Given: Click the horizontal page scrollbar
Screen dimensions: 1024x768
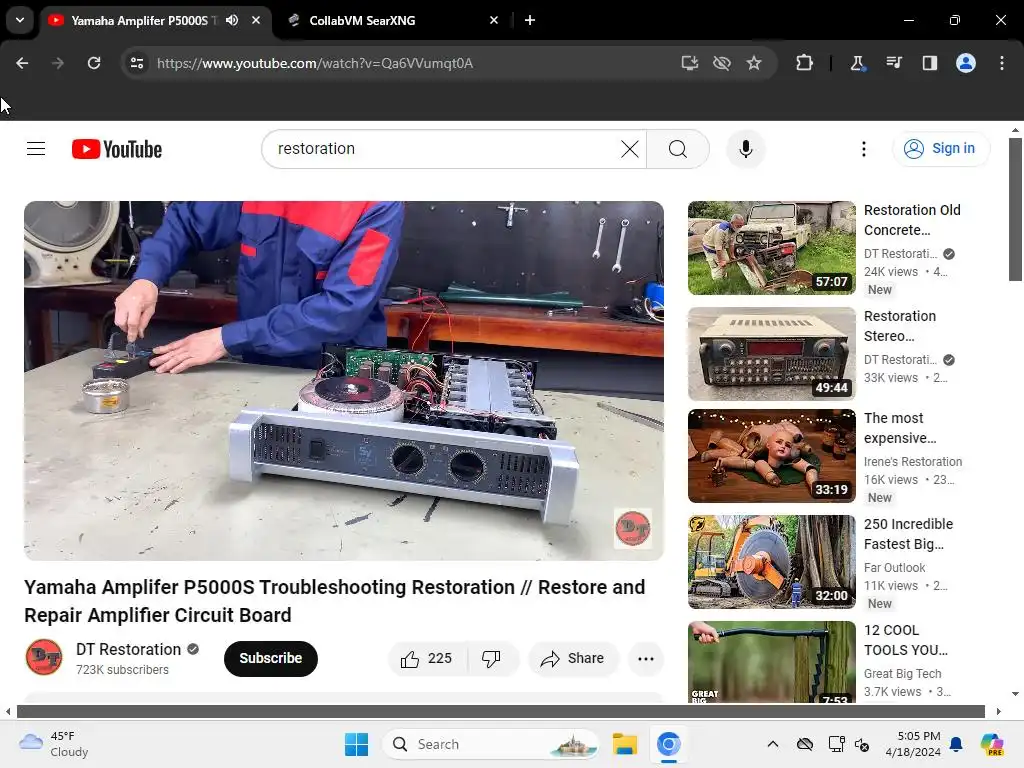Looking at the screenshot, I should (x=501, y=711).
